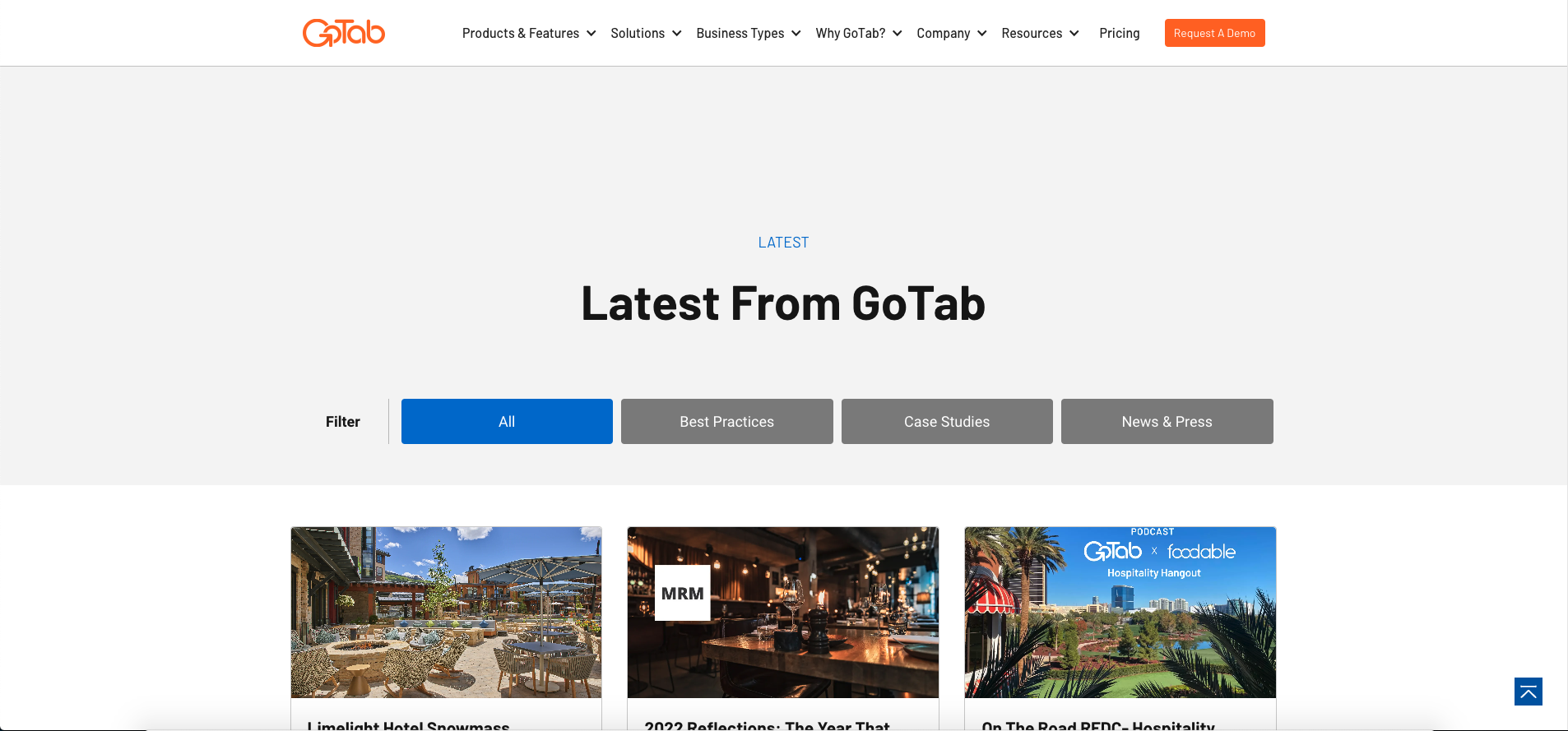Expand the Solutions dropdown chevron
The width and height of the screenshot is (1568, 731).
676,34
